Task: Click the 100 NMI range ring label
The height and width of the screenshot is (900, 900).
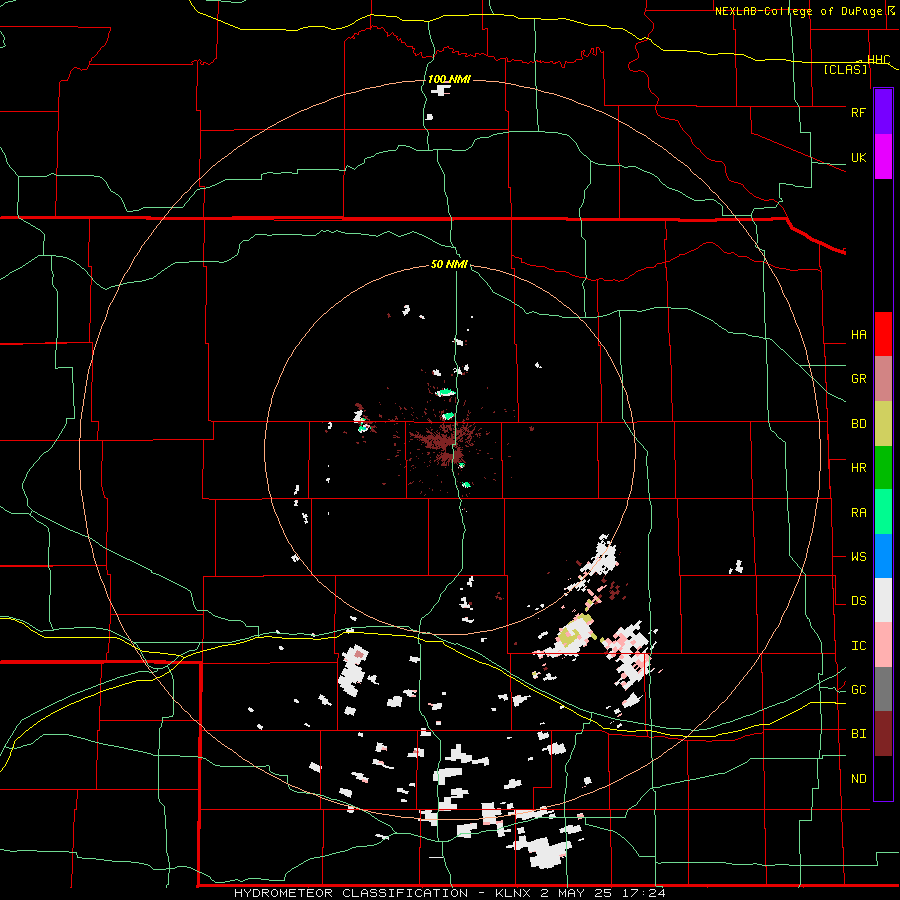Action: coord(449,79)
